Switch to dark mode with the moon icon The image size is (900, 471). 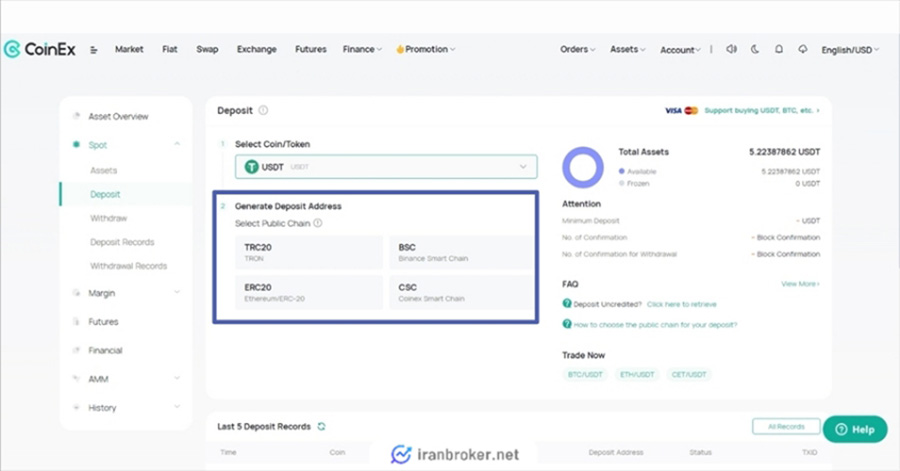tap(755, 49)
